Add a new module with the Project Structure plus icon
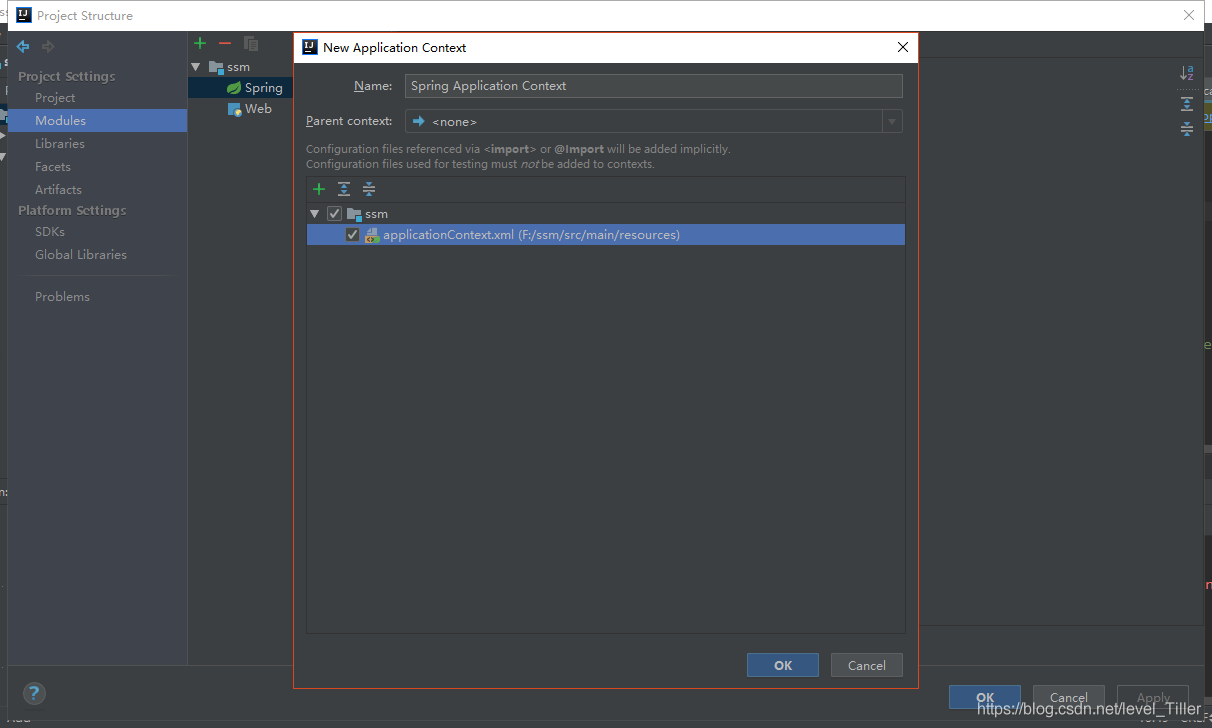The height and width of the screenshot is (728, 1212). click(x=200, y=43)
